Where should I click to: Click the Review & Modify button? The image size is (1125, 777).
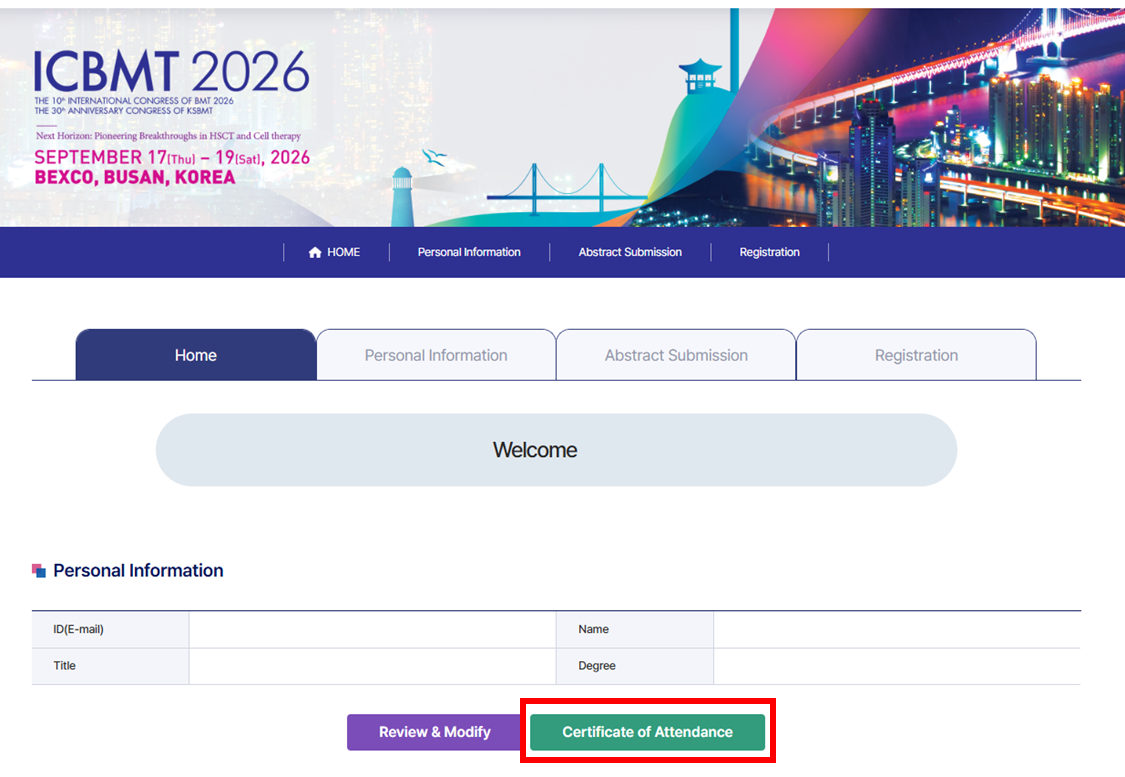pos(434,733)
